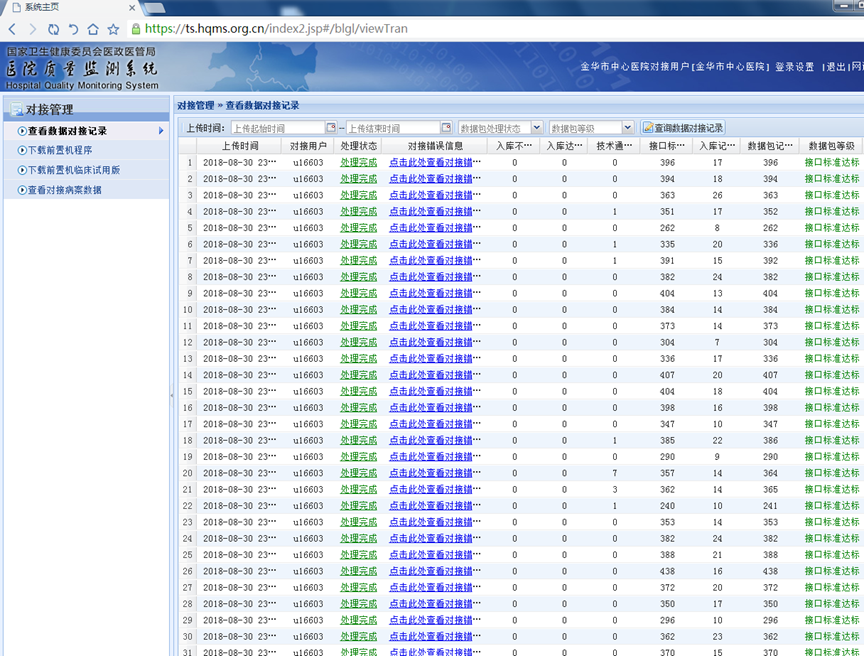The width and height of the screenshot is (864, 656).
Task: Open 登录设置 in the header
Action: pyautogui.click(x=795, y=67)
